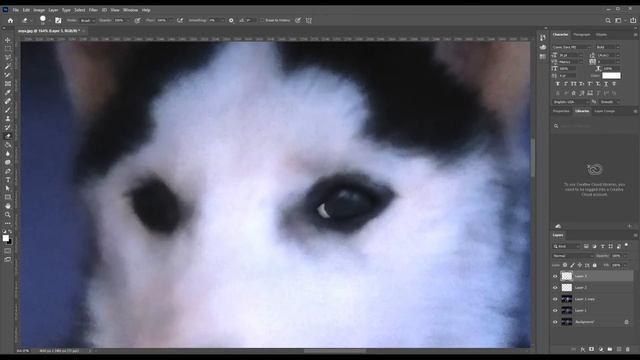Hide Layer 3 visibility eye

click(555, 276)
